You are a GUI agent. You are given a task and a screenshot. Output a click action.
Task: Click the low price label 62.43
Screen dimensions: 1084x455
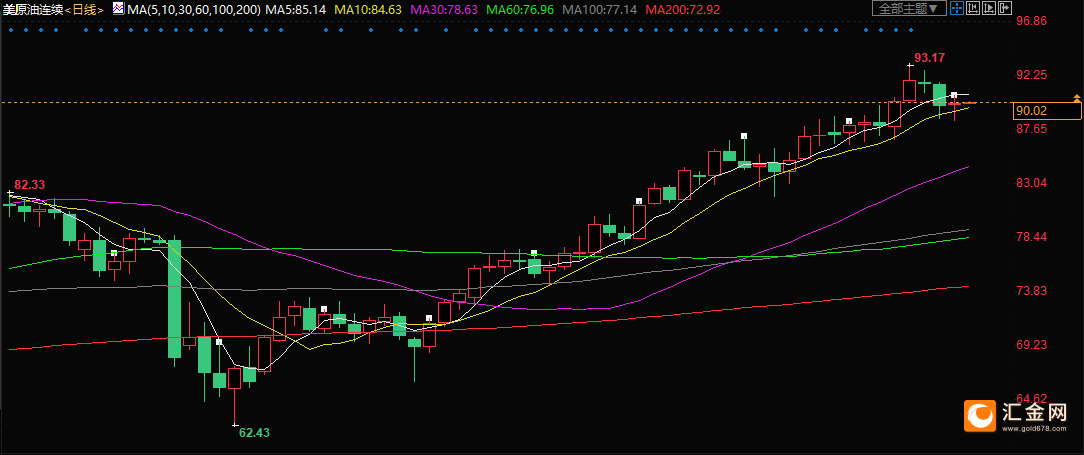coord(254,433)
